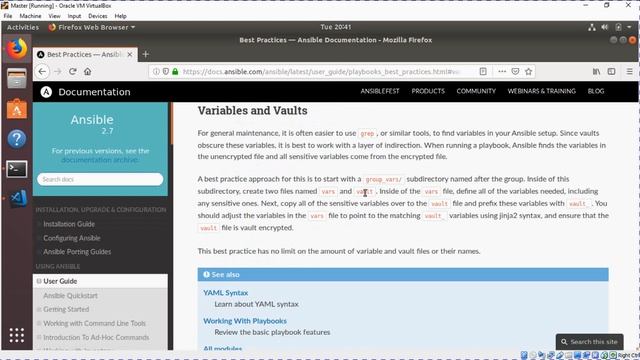
Task: Reload the current page
Action: tap(73, 71)
